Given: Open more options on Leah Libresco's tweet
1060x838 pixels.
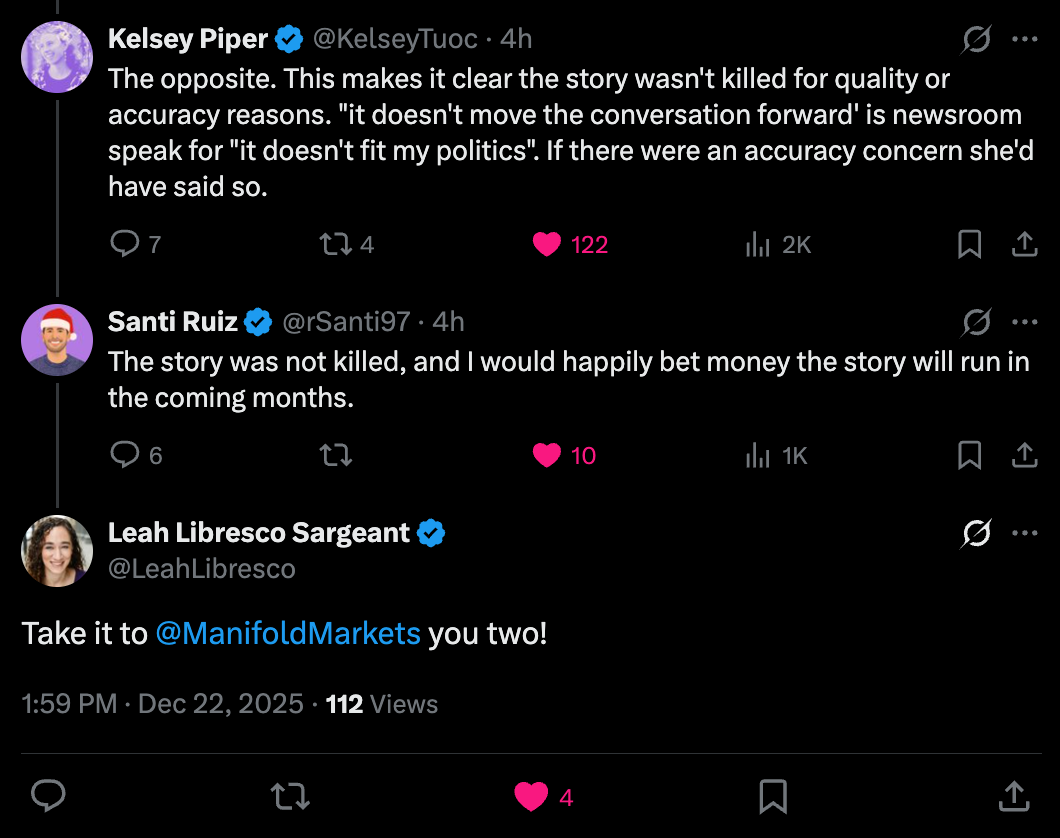Looking at the screenshot, I should tap(1025, 534).
